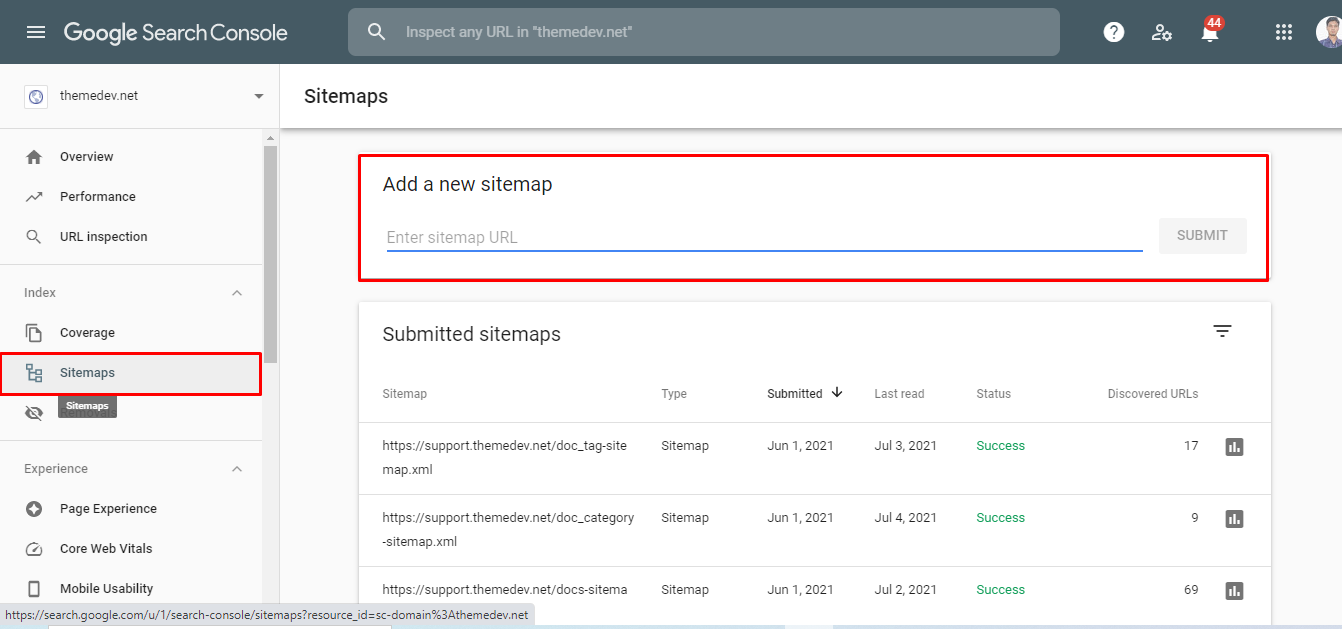Click the sidebar scrollbar up arrow

[270, 138]
